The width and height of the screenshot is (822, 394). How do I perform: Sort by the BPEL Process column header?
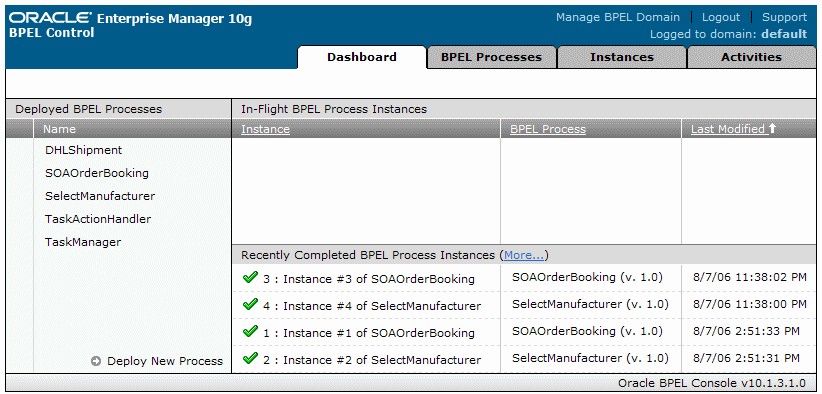548,129
